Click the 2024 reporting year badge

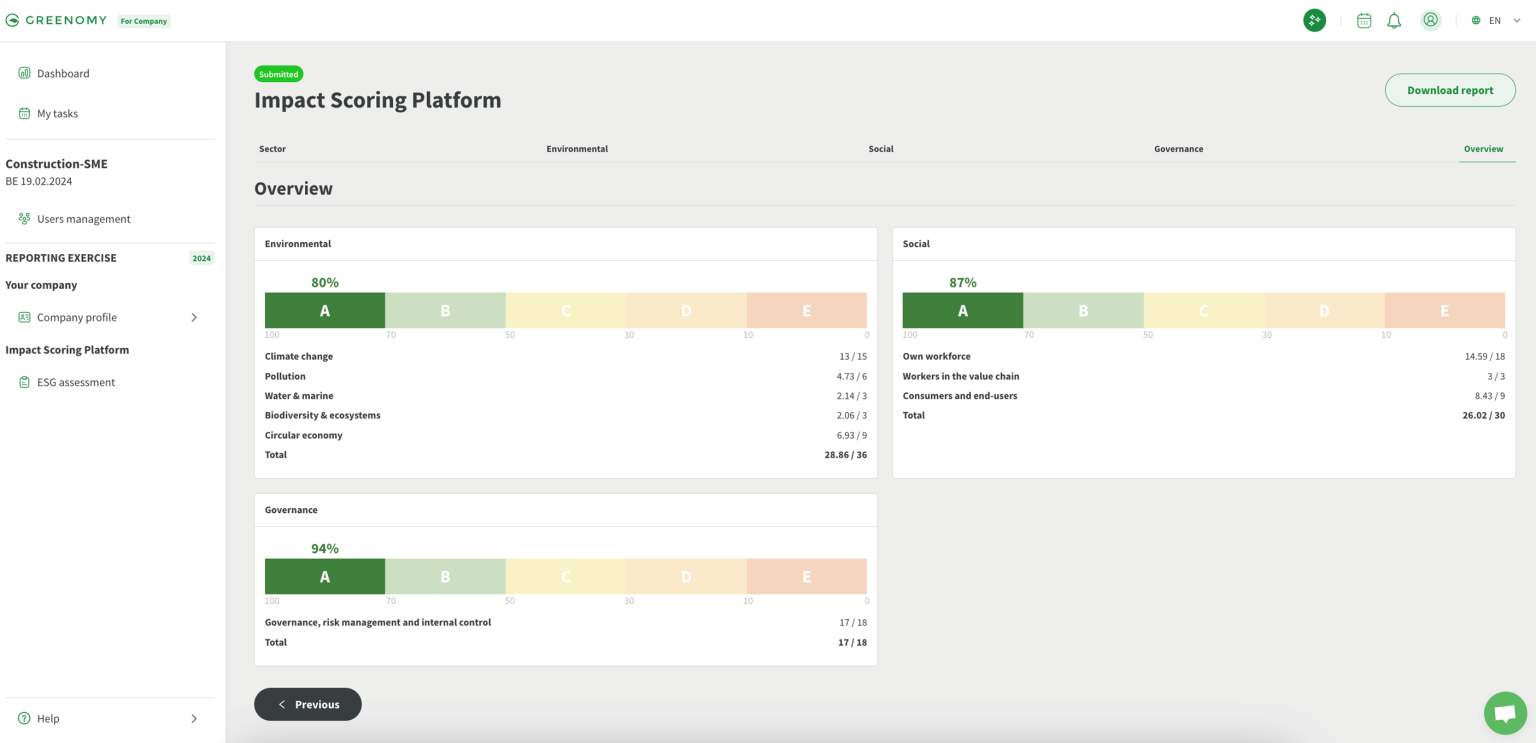202,258
